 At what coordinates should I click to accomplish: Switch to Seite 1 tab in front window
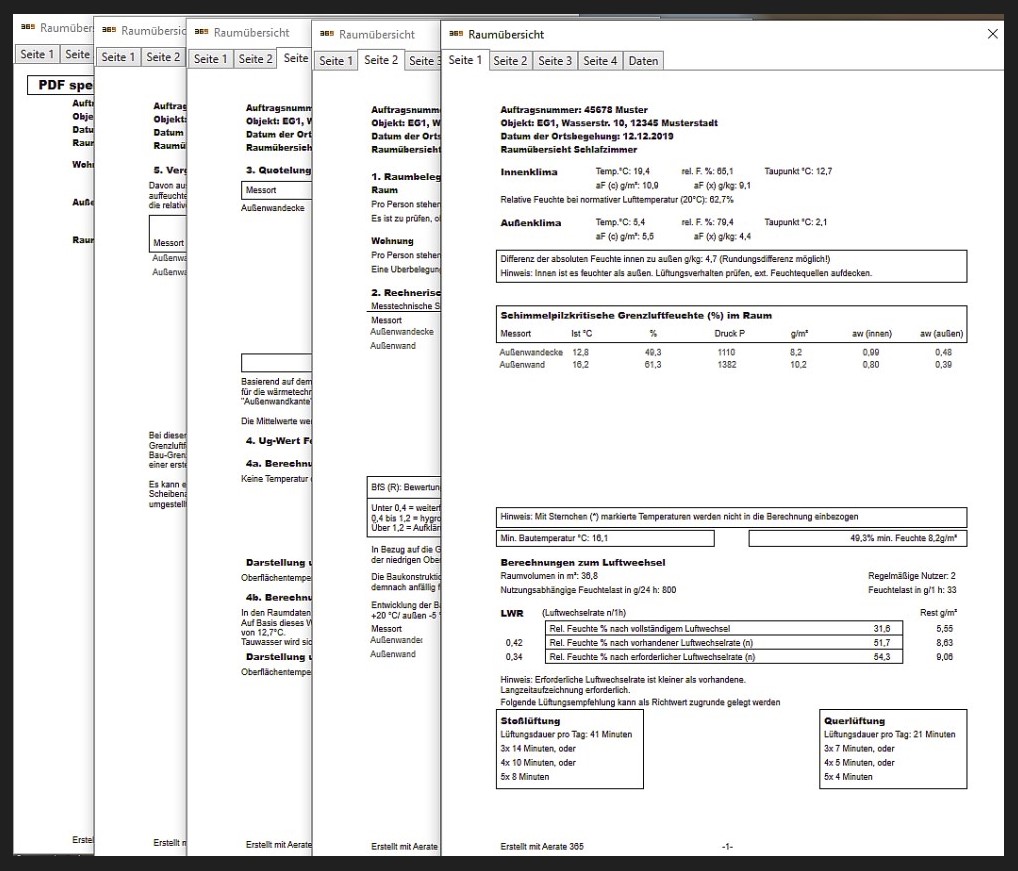pos(465,60)
